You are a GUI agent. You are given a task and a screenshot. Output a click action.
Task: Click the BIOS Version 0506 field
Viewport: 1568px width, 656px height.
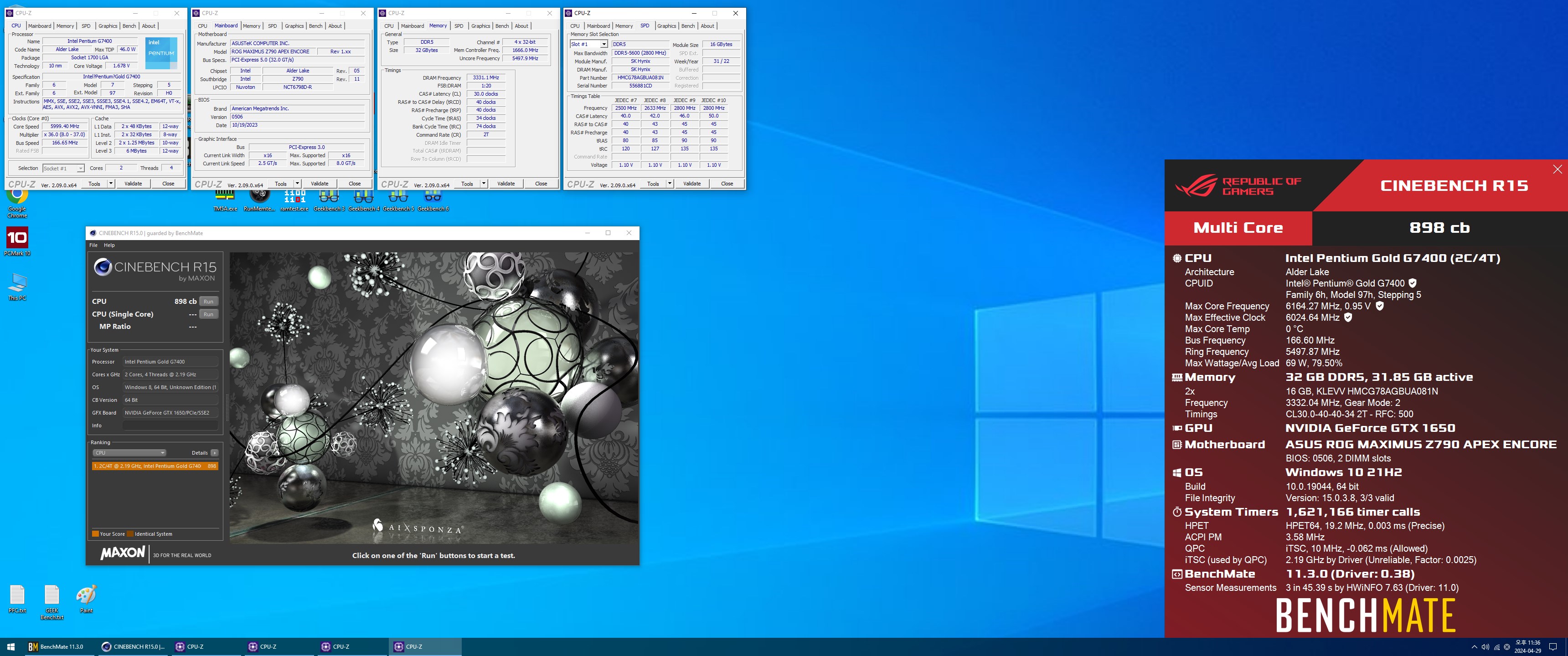298,116
